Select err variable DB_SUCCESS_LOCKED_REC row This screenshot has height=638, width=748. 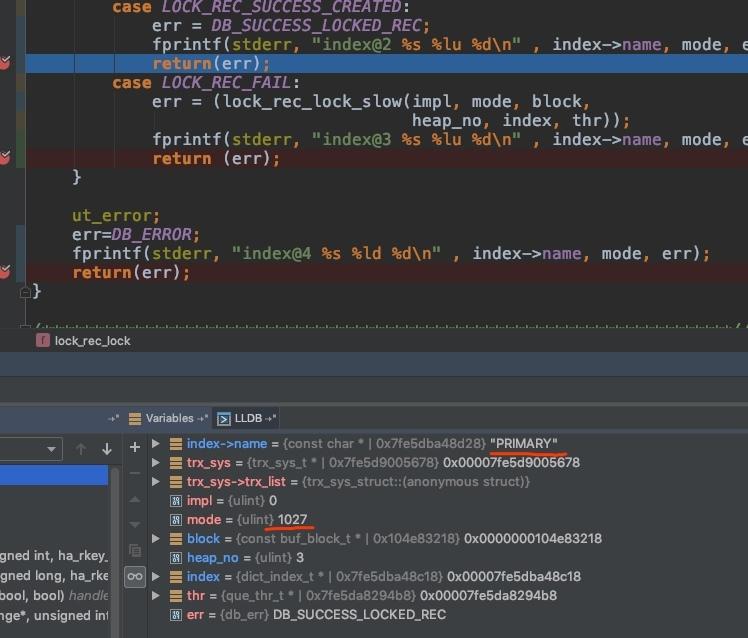pyautogui.click(x=308, y=615)
